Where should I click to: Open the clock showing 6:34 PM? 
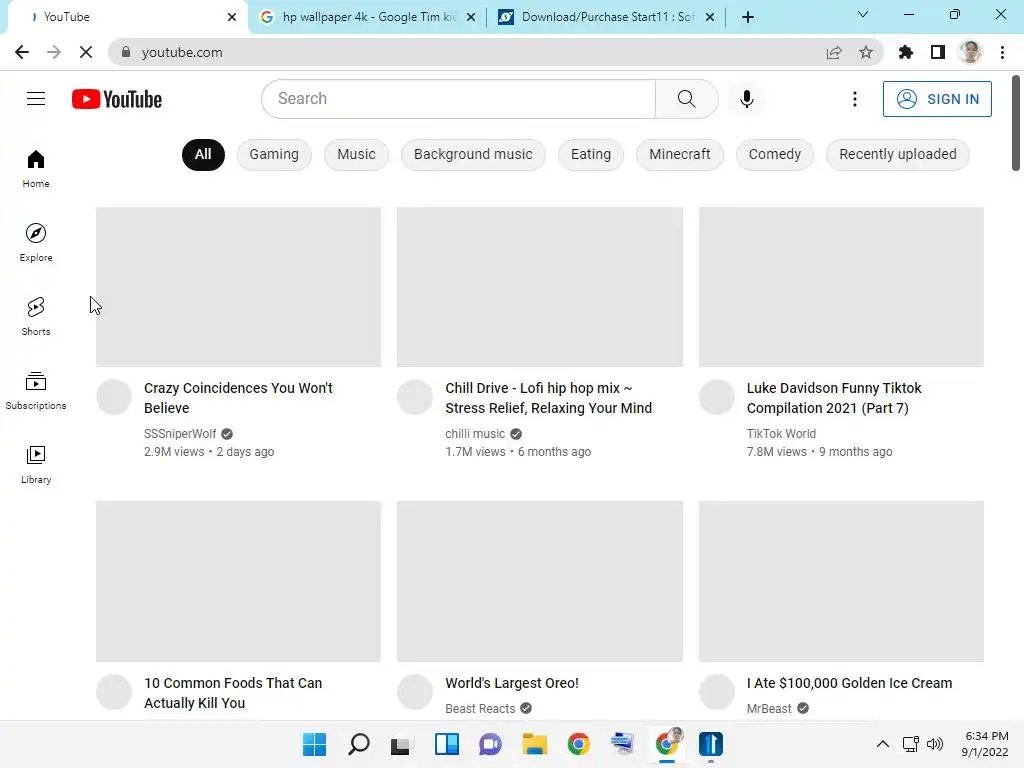point(986,744)
